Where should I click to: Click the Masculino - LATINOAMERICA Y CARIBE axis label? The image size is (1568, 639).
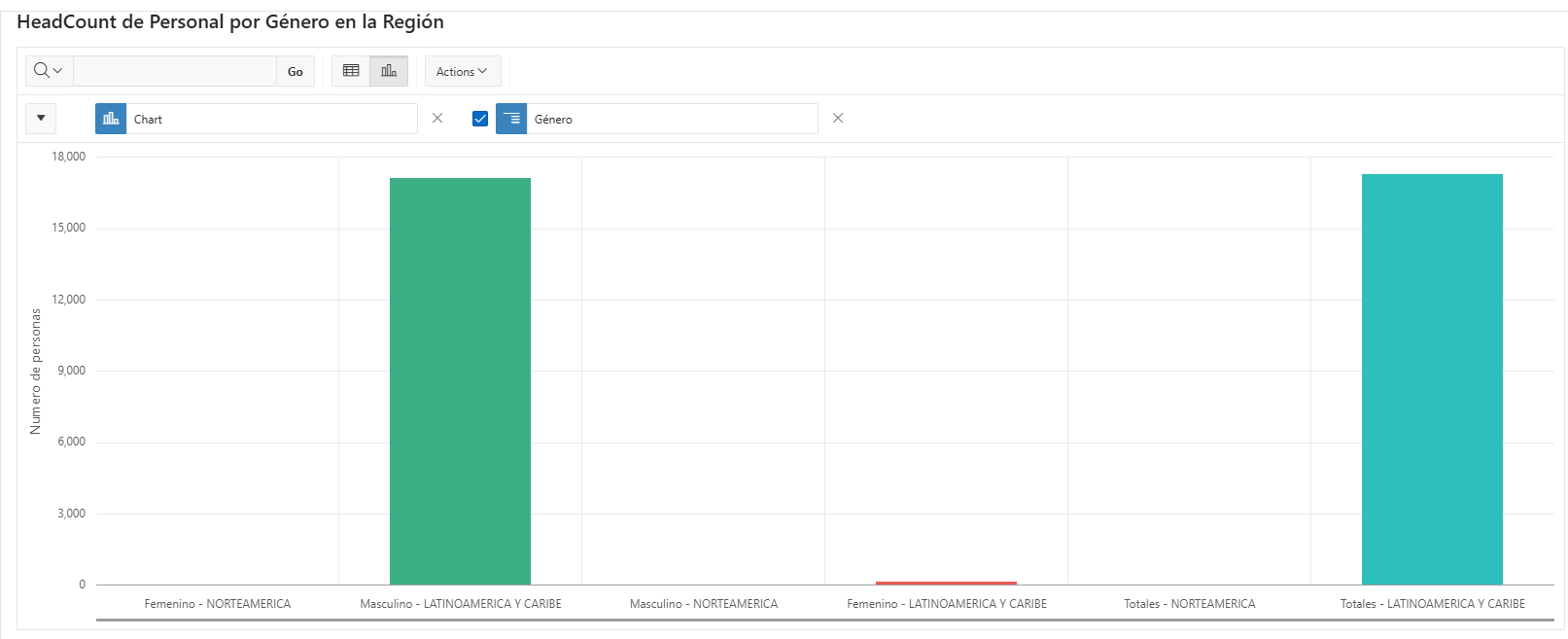click(461, 604)
